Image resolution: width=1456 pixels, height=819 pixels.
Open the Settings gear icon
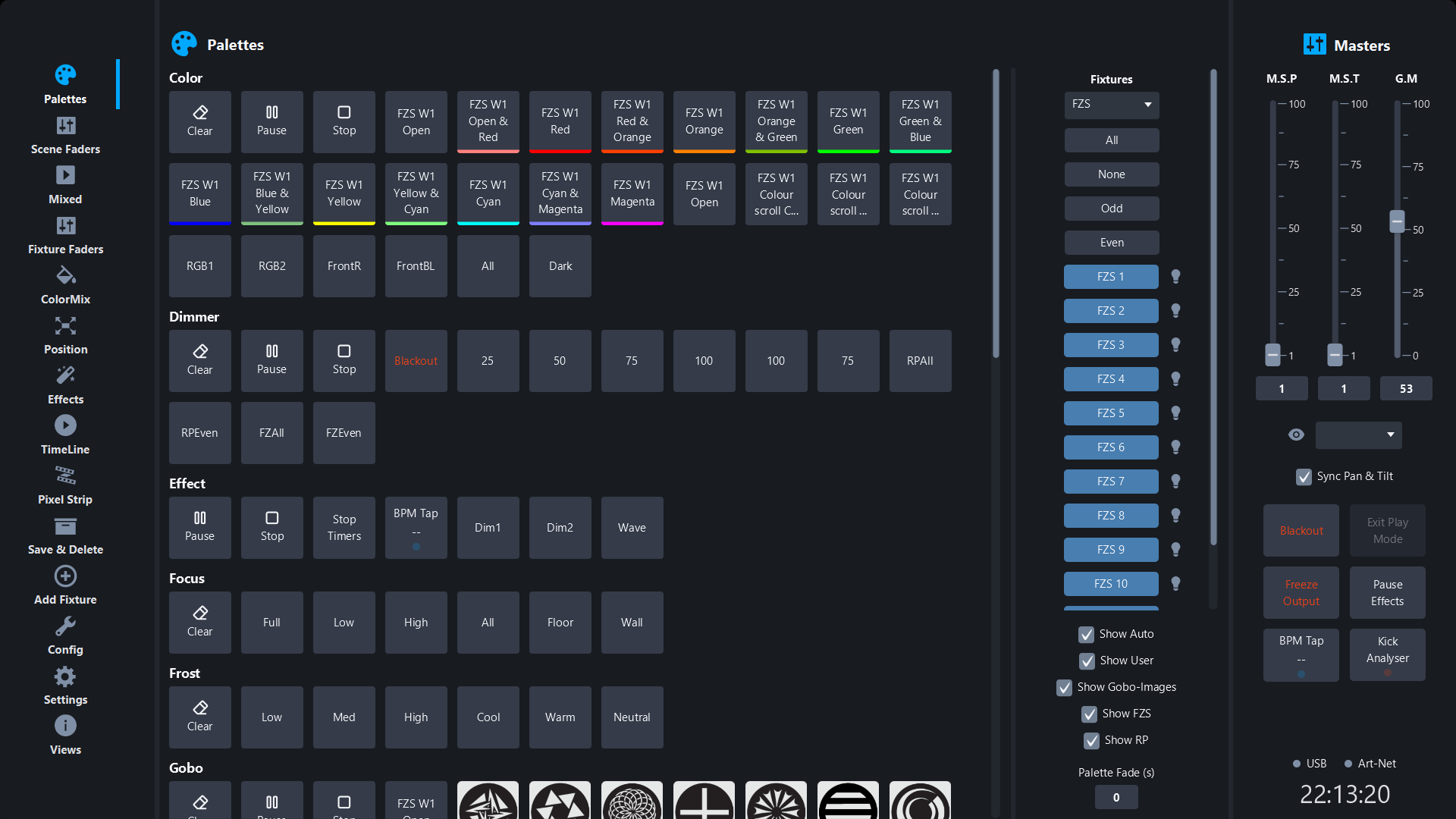(65, 676)
